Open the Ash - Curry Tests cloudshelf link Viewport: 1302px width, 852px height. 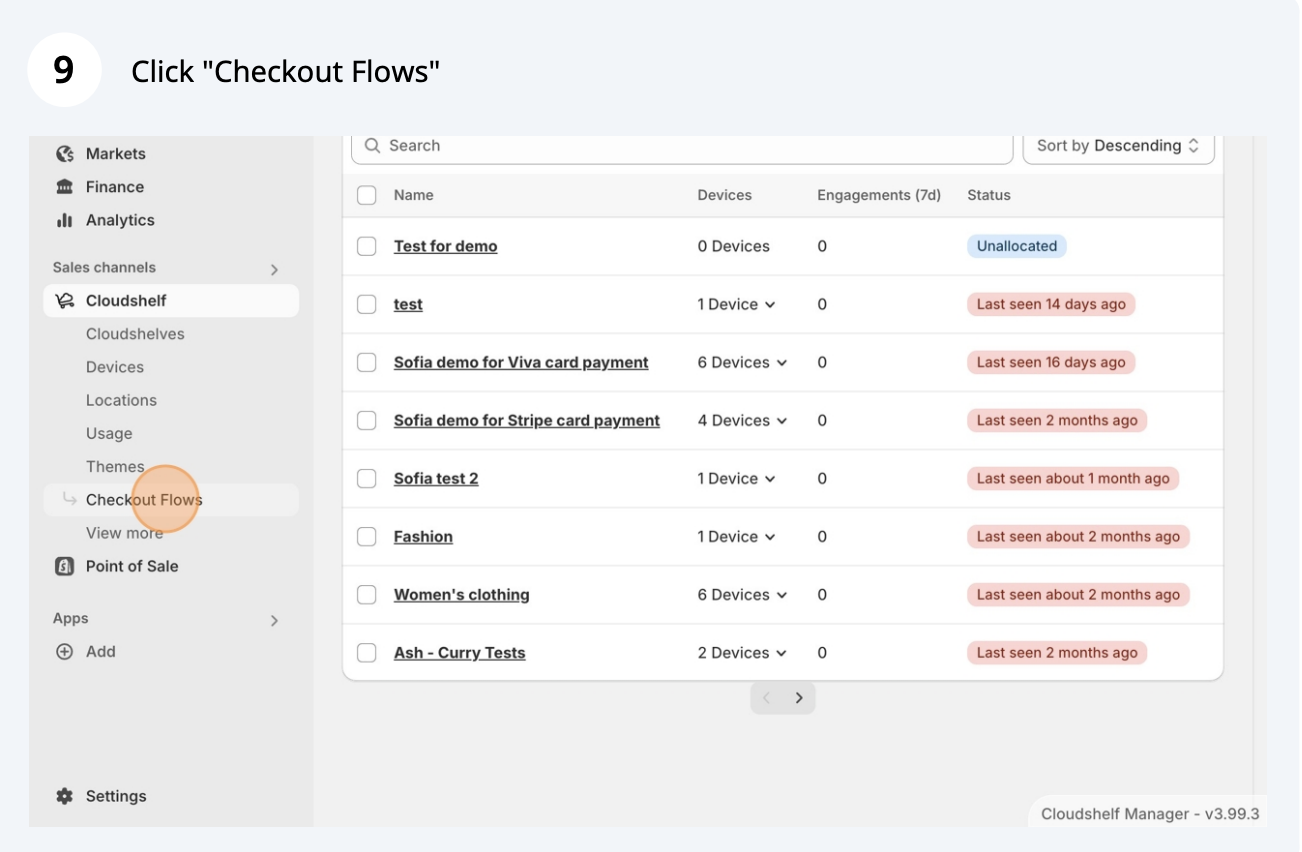point(459,653)
